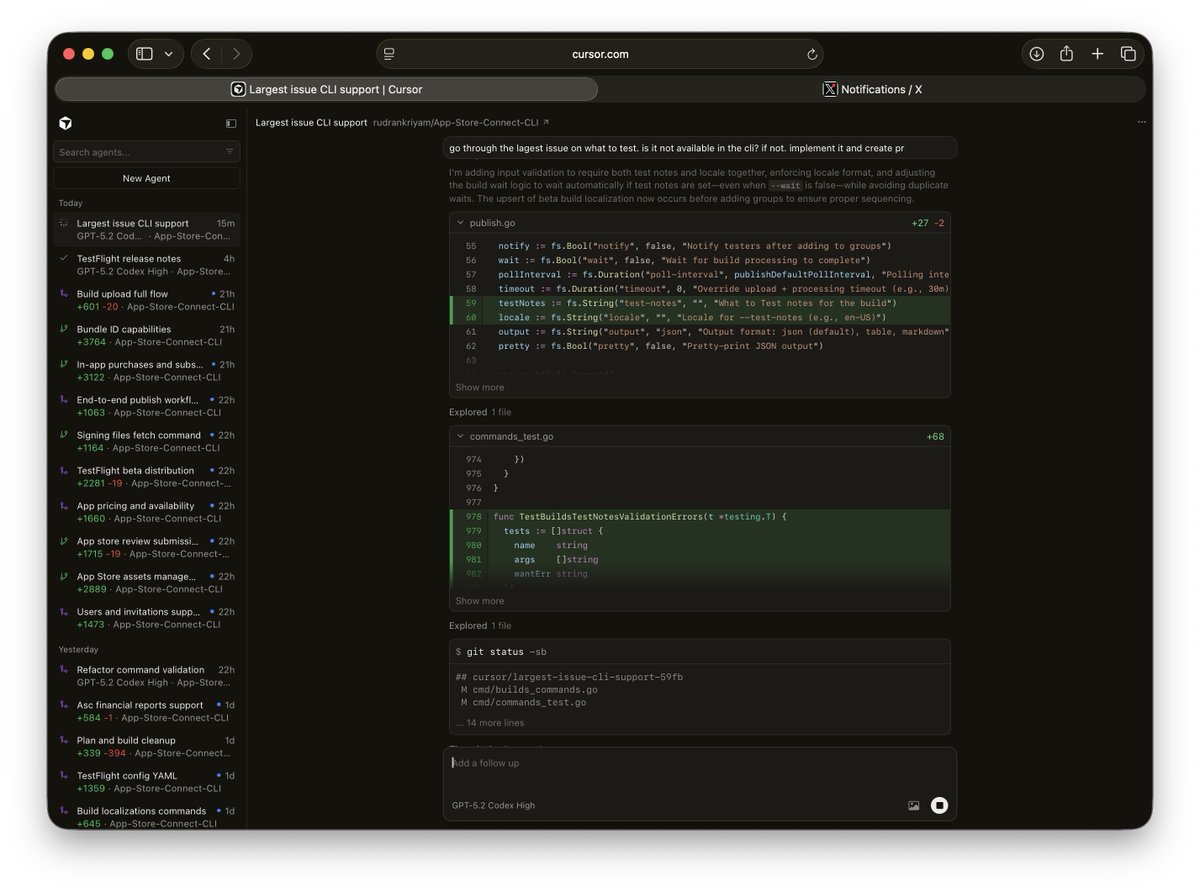
Task: Reload the cursor.com page
Action: tap(812, 54)
